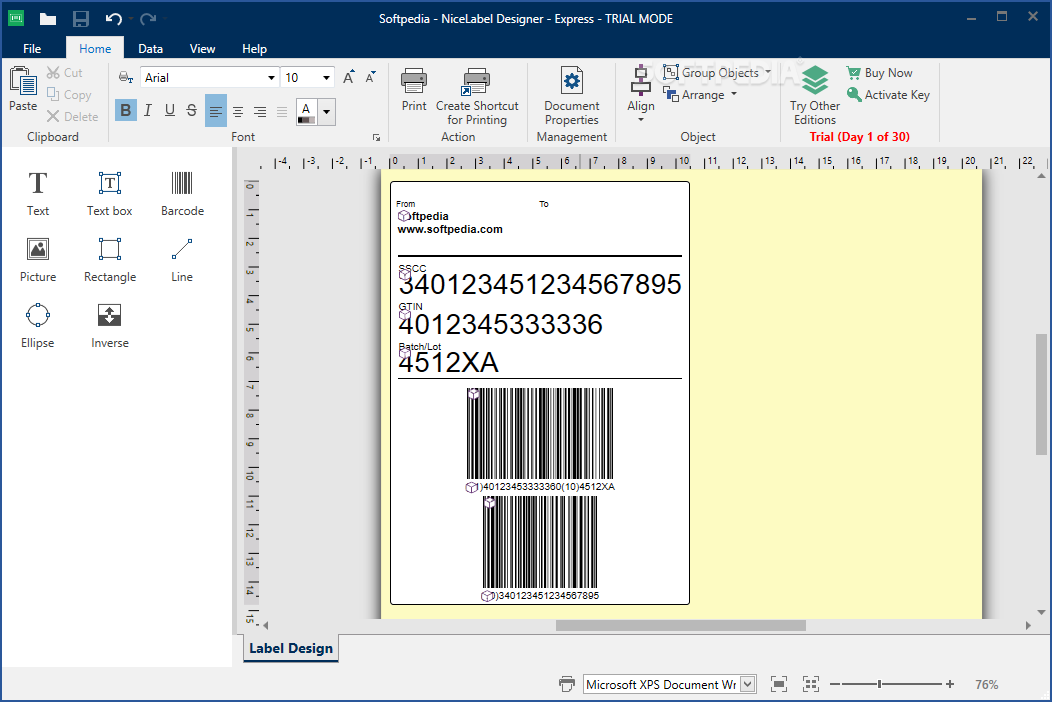This screenshot has width=1052, height=702.
Task: Open the Microsoft XPS printer dropdown
Action: pos(748,684)
